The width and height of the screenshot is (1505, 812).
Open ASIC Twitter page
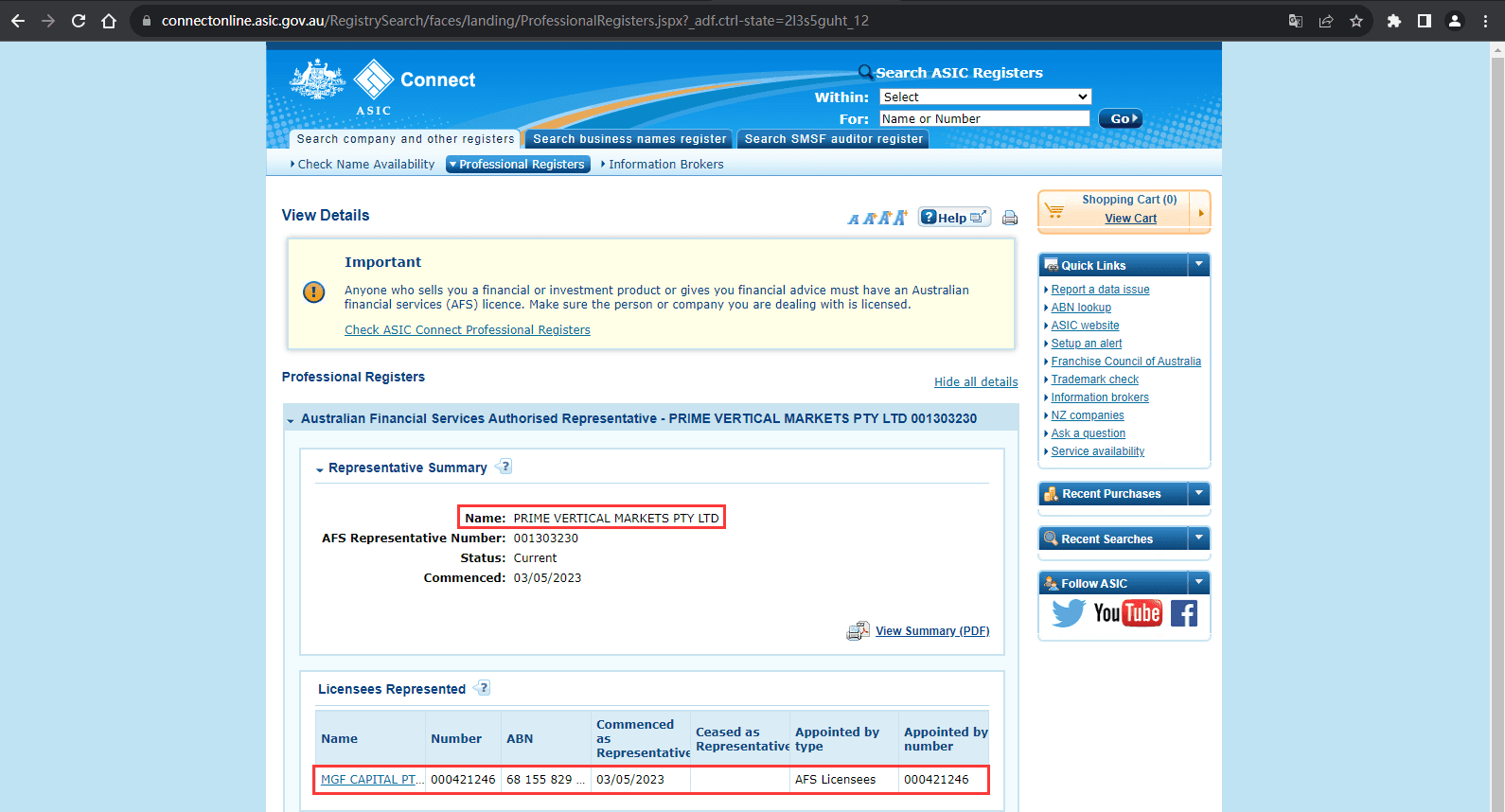pos(1069,613)
